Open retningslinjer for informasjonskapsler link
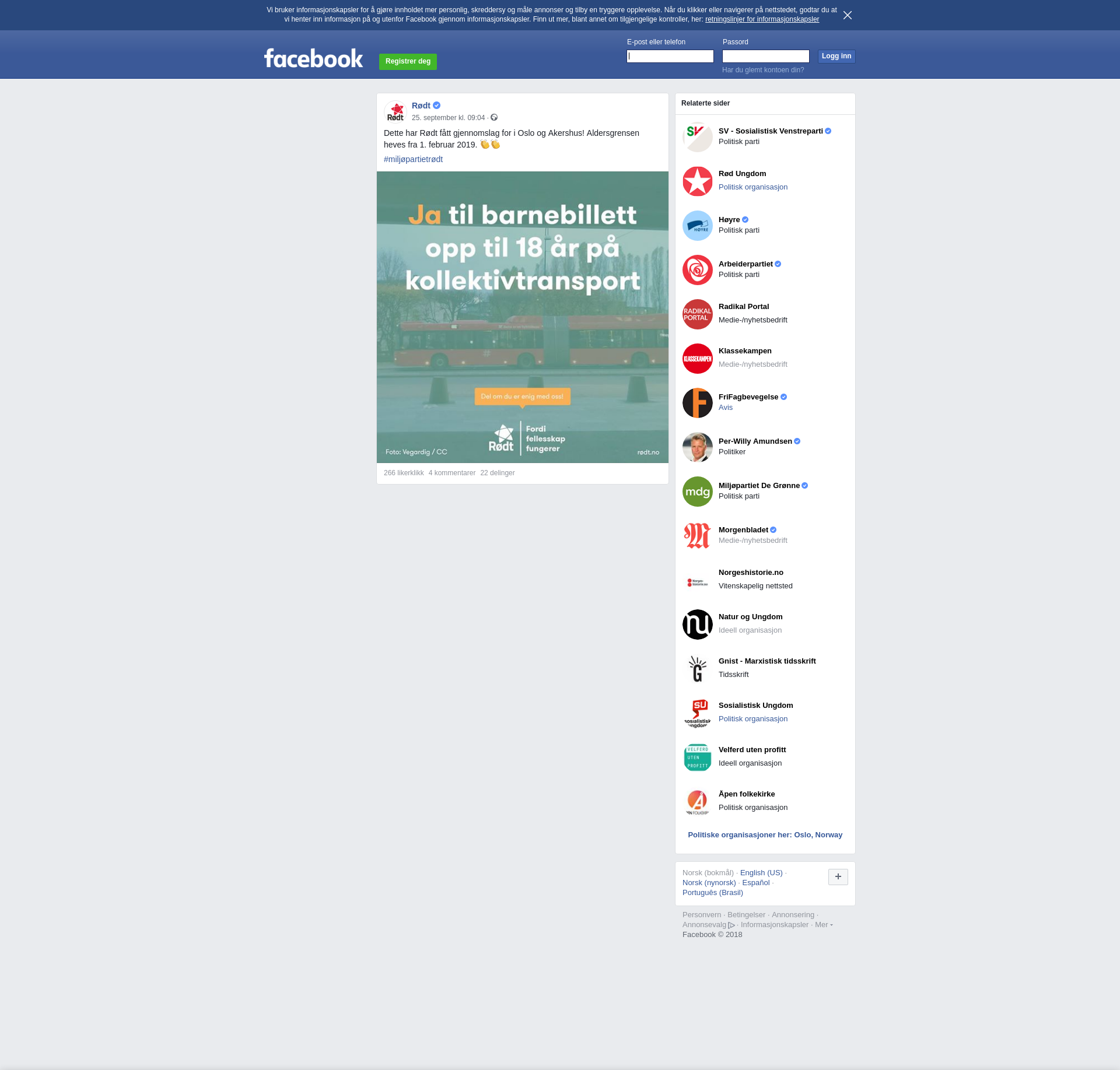The width and height of the screenshot is (1120, 1070). tap(762, 19)
